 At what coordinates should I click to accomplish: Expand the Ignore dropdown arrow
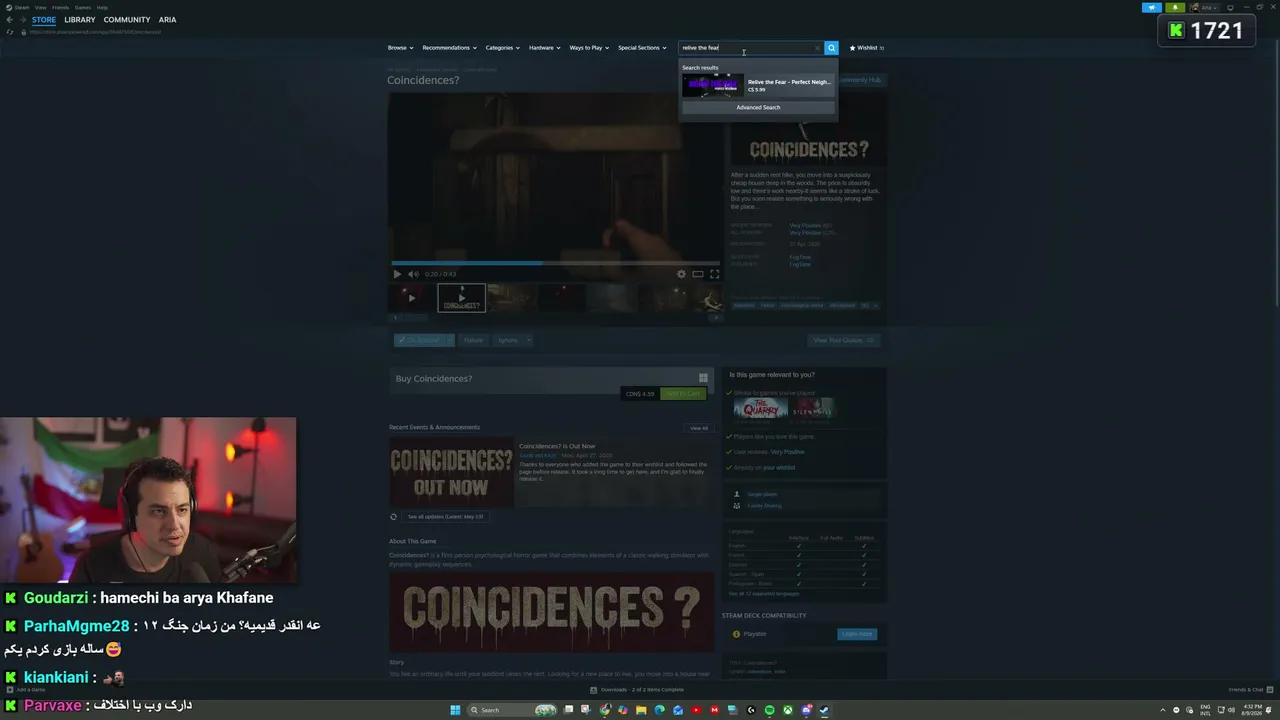(528, 340)
